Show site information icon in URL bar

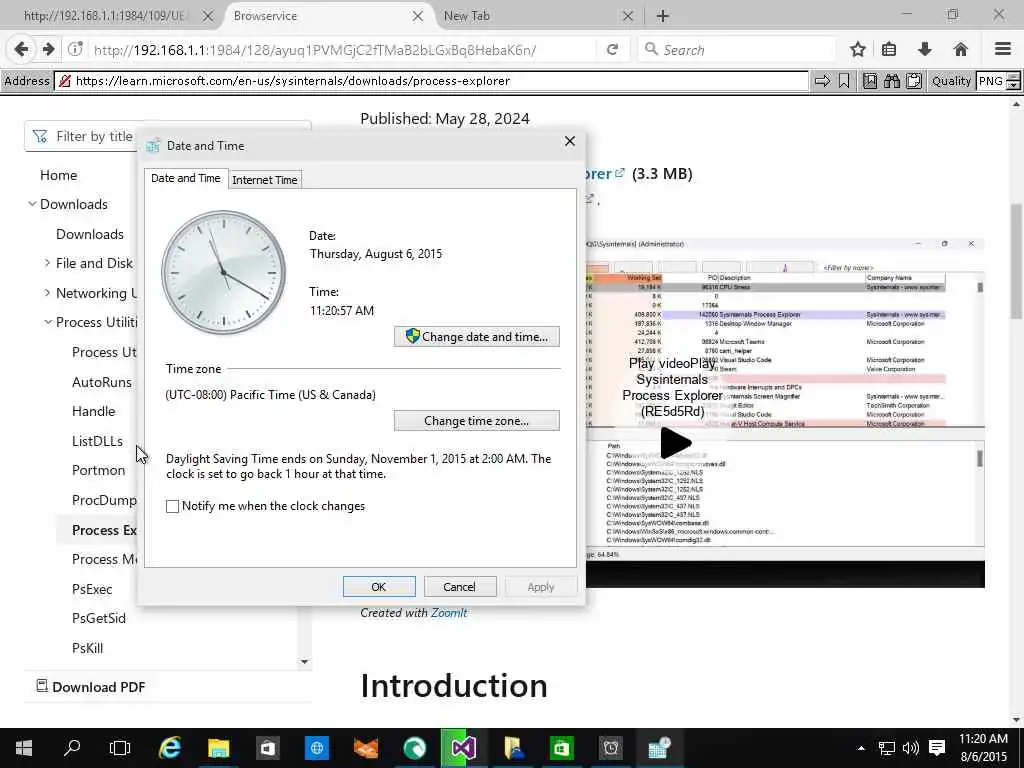(75, 49)
